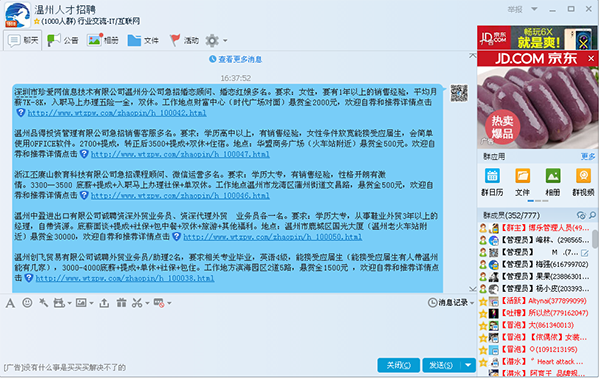Open the 公告 announcements tab
The image size is (600, 378).
(62, 40)
